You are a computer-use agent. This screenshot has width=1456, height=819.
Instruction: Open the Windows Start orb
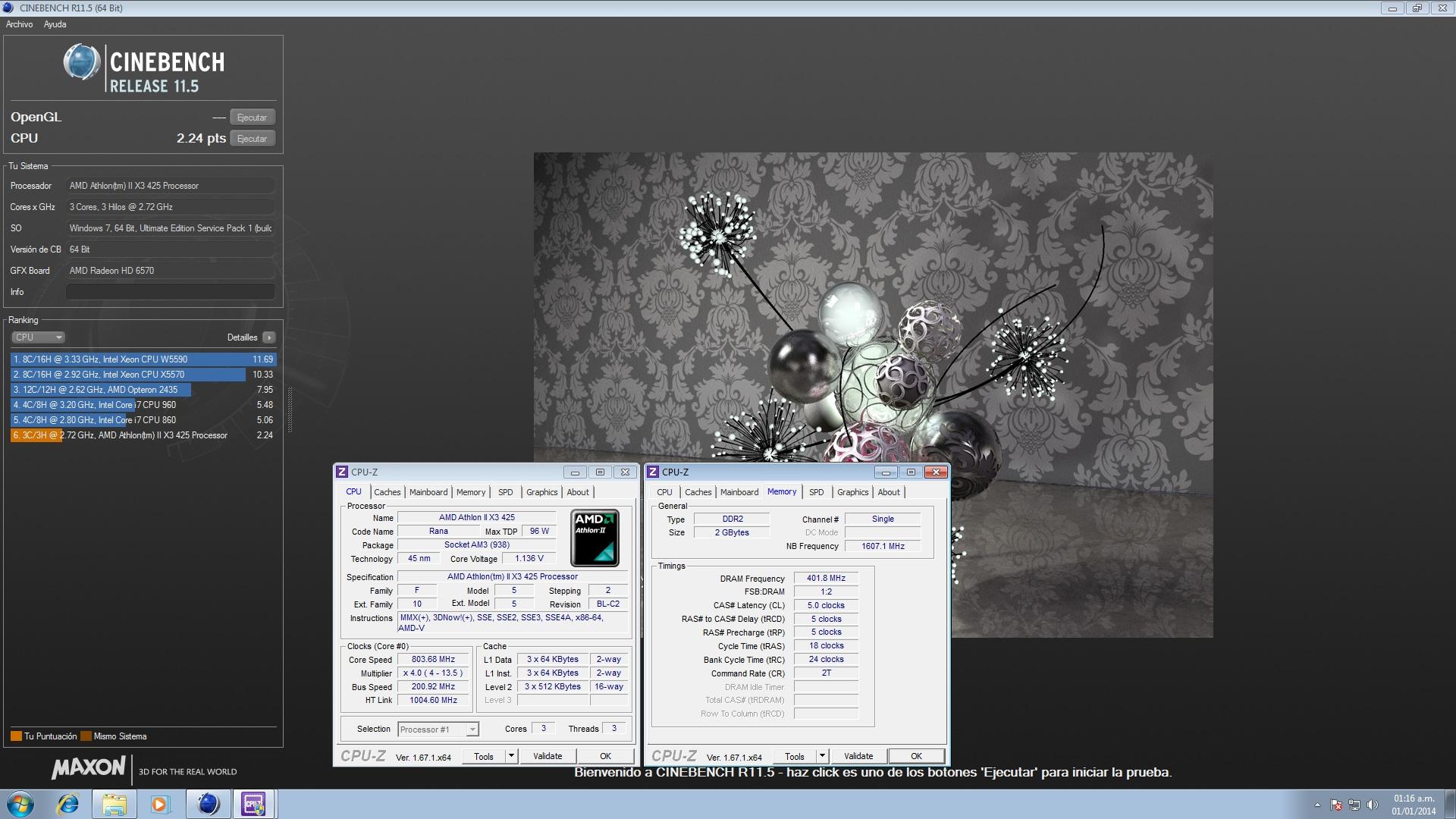20,804
